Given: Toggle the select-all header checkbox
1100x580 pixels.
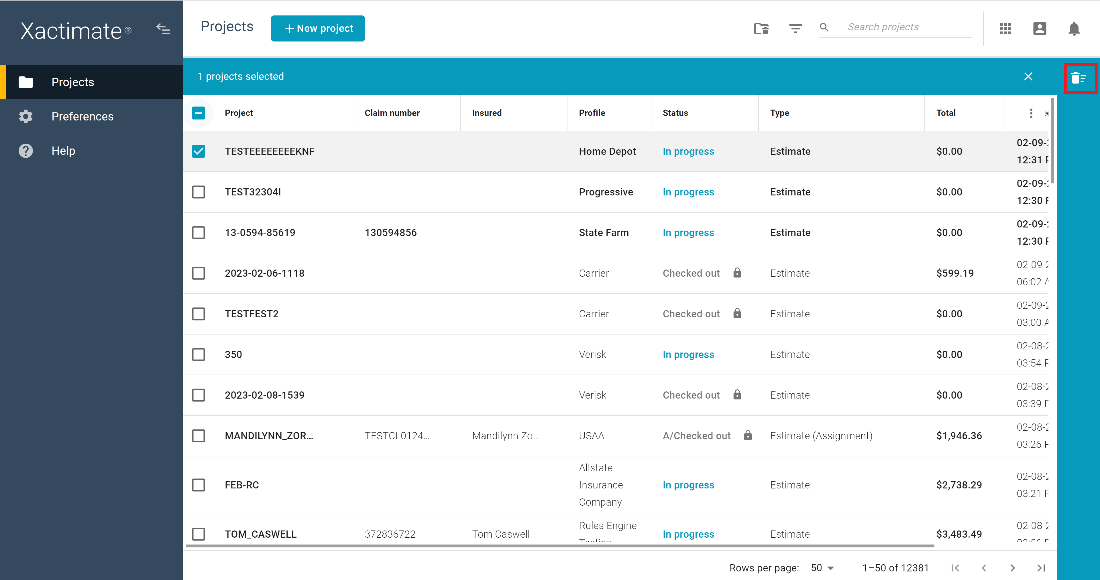Looking at the screenshot, I should pyautogui.click(x=199, y=113).
